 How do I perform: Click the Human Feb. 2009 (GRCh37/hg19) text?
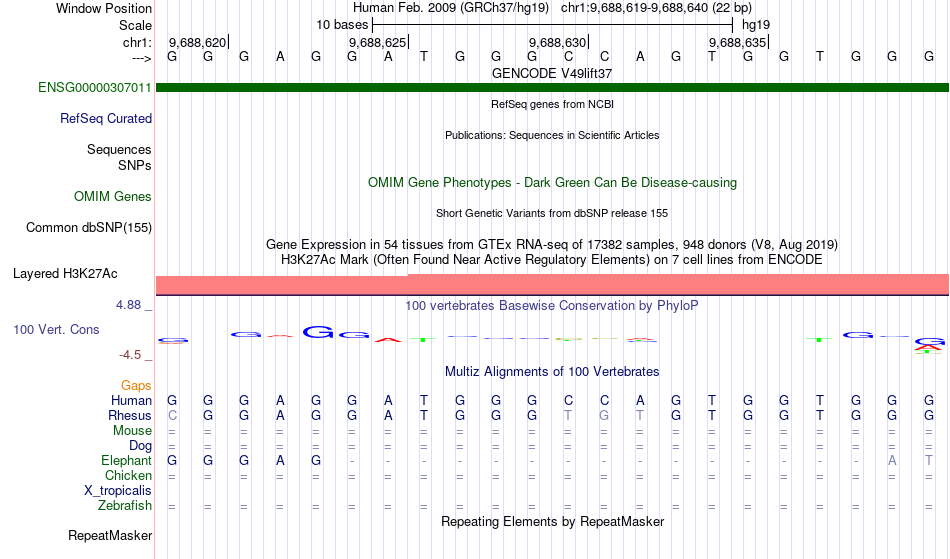coord(451,8)
